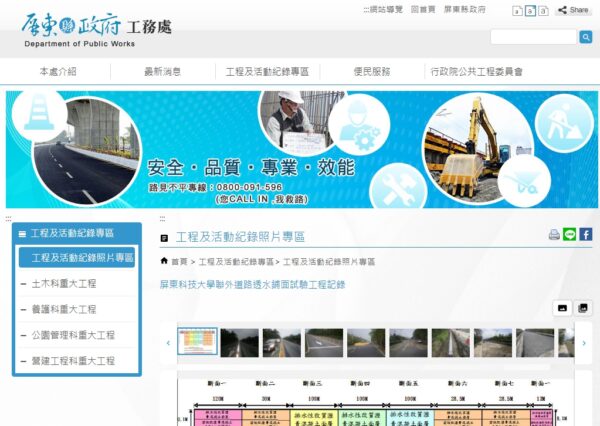Open the 便民服務 menu
This screenshot has height=426, width=600.
pyautogui.click(x=372, y=72)
